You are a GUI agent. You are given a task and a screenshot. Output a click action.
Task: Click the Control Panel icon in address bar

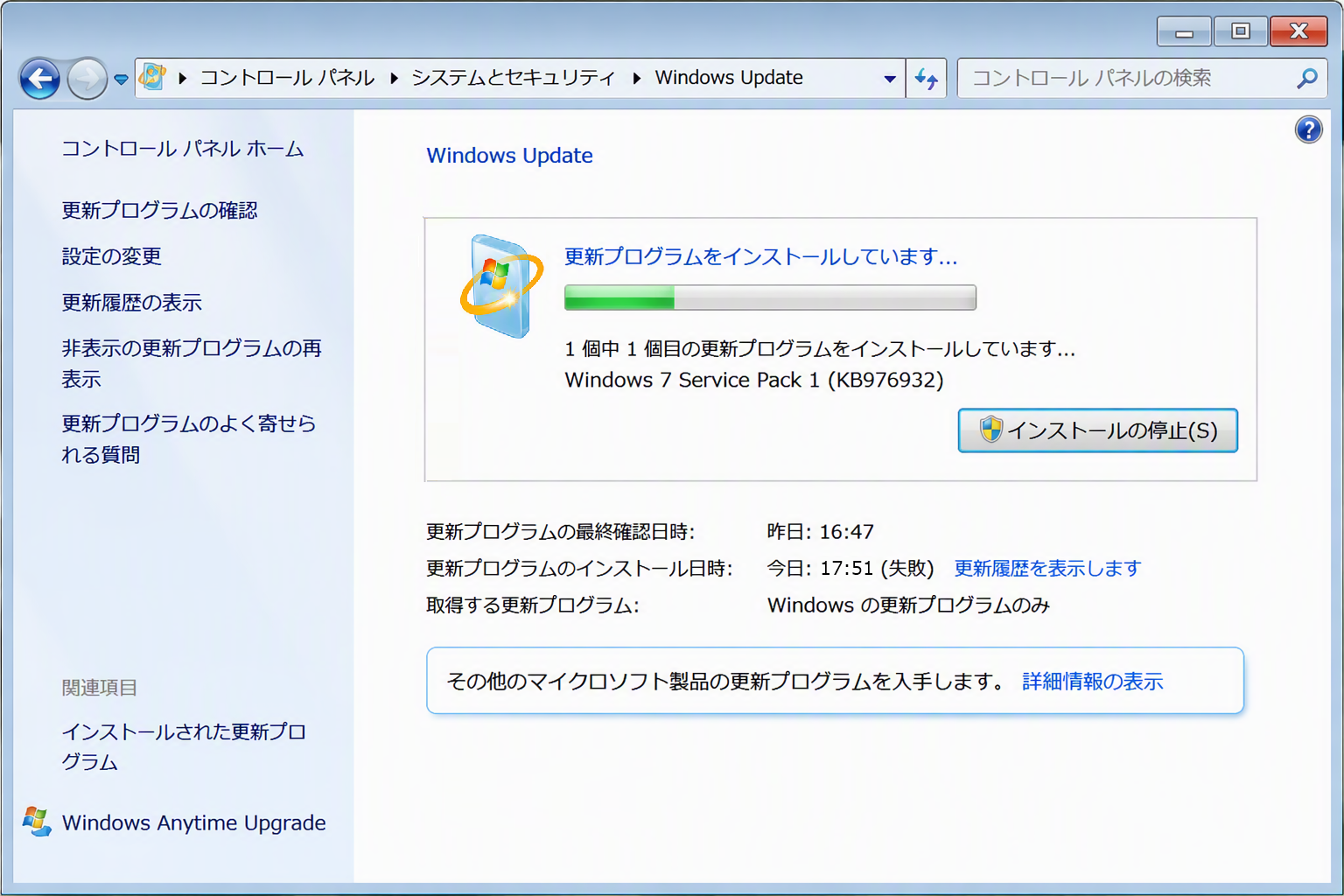tap(152, 77)
